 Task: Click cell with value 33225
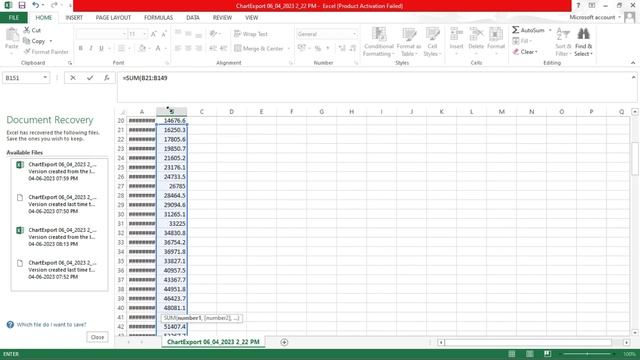(x=172, y=224)
